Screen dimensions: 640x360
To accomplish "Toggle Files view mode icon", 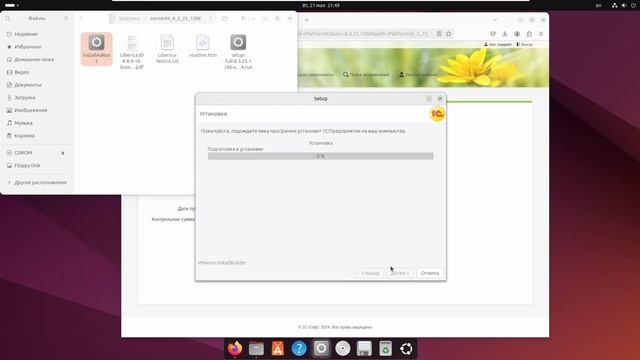I will pyautogui.click(x=244, y=18).
